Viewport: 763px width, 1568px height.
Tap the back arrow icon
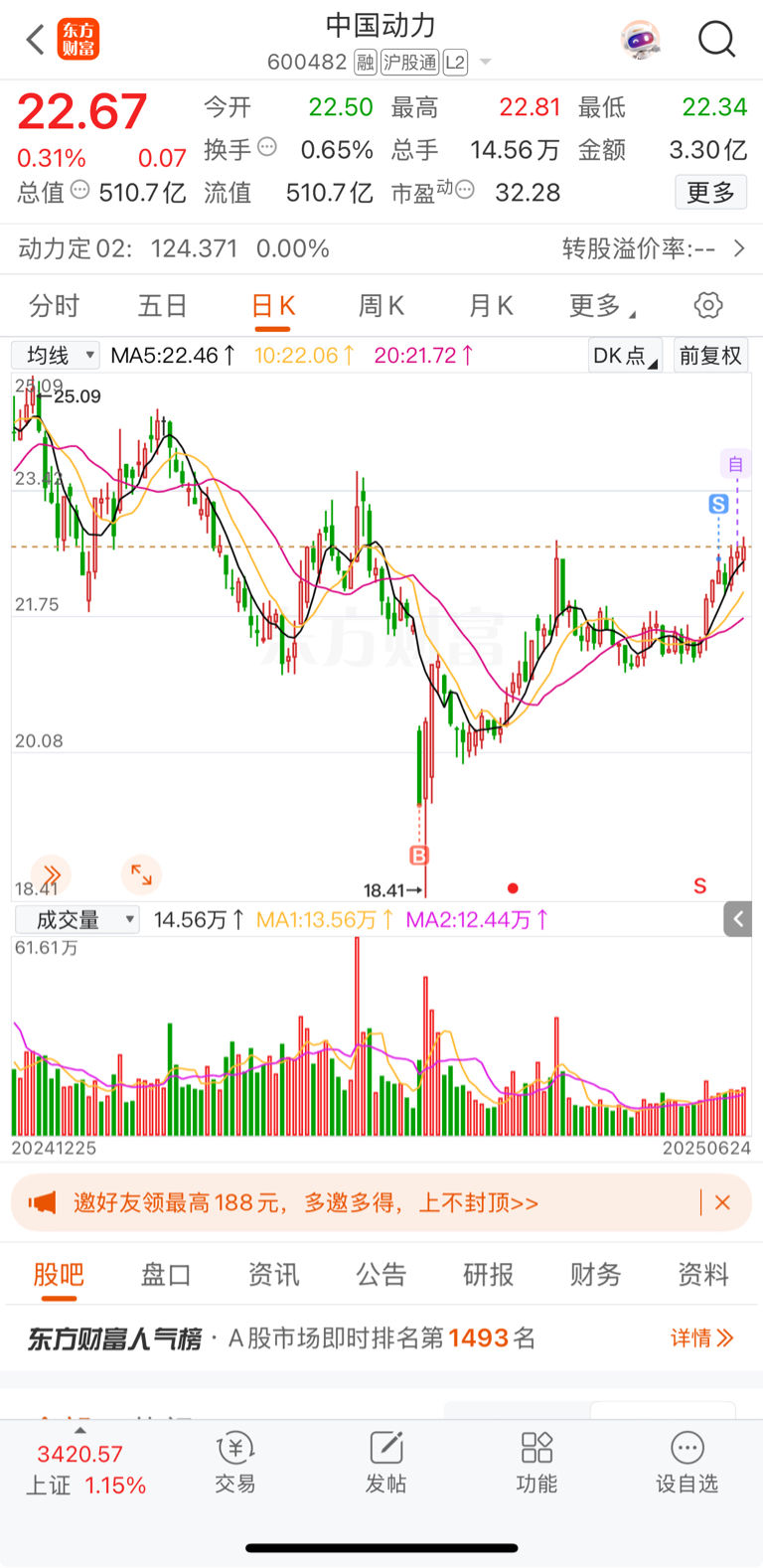pyautogui.click(x=36, y=40)
